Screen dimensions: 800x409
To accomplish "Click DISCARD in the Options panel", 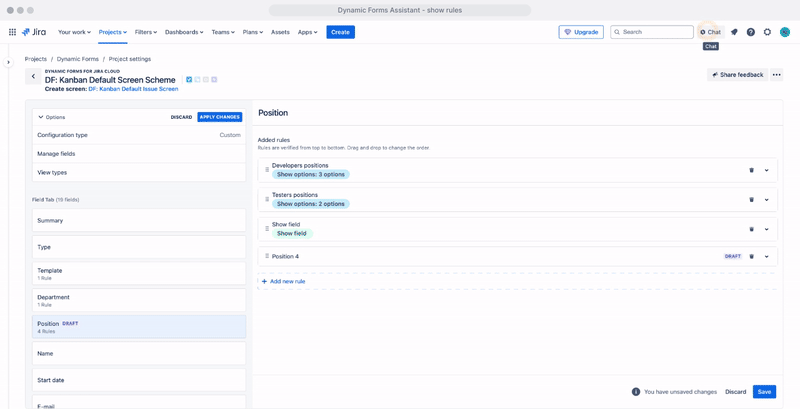I will pos(181,117).
